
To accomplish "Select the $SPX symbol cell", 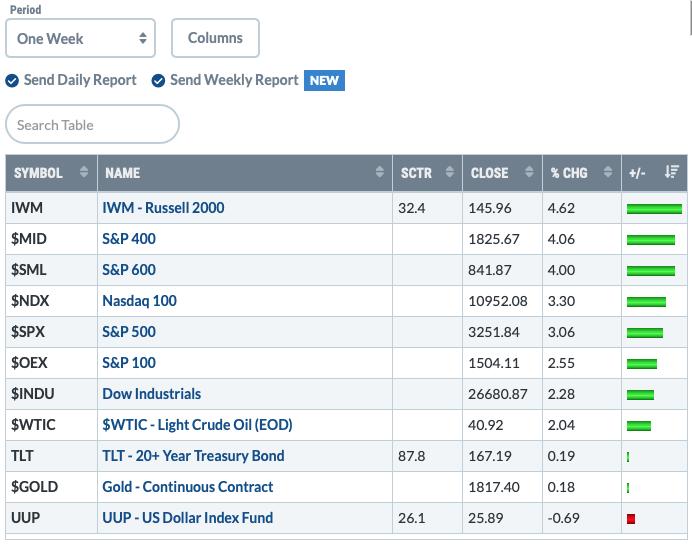I will point(51,332).
